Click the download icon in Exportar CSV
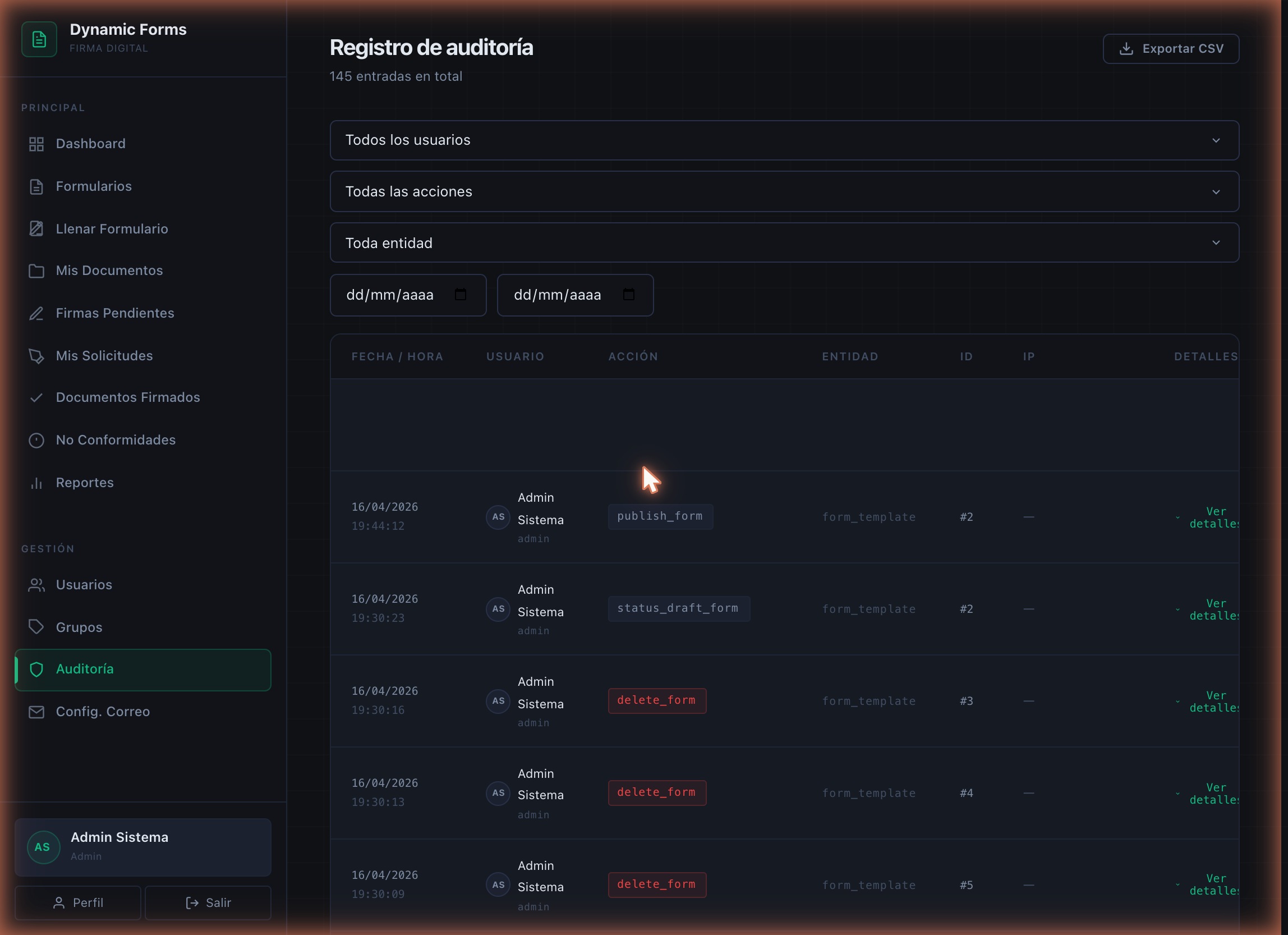 [1126, 49]
